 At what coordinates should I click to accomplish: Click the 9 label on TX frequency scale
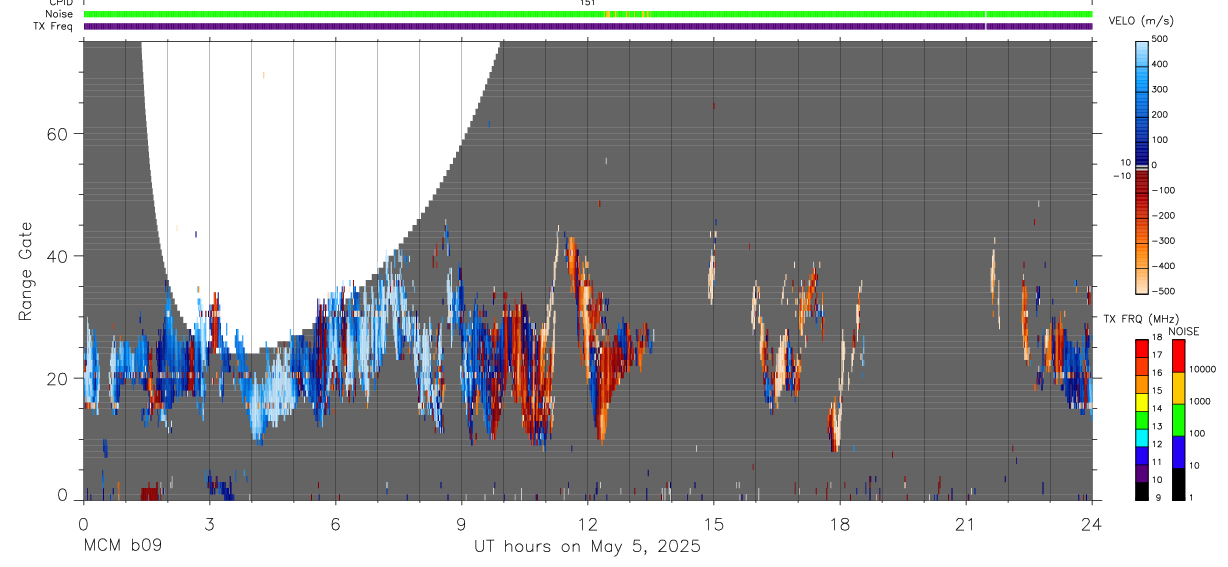(x=1157, y=497)
